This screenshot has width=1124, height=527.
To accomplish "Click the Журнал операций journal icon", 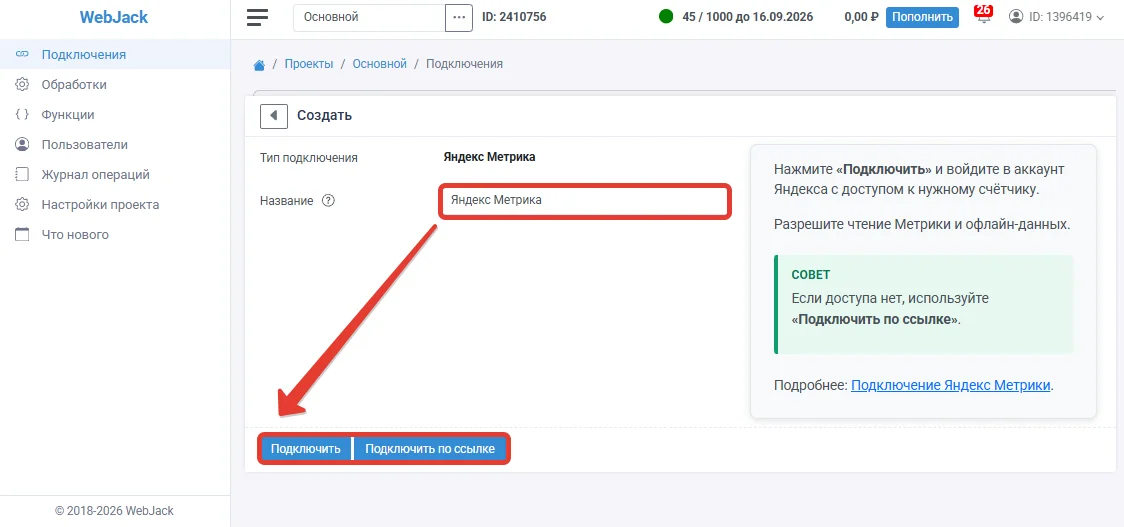I will tap(22, 174).
